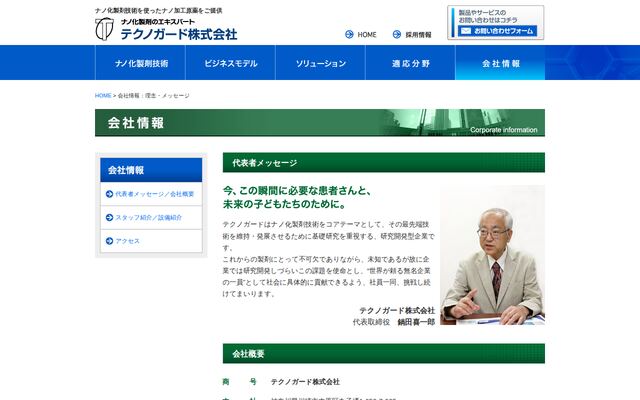
Task: Click the representative's photo
Action: pyautogui.click(x=492, y=255)
